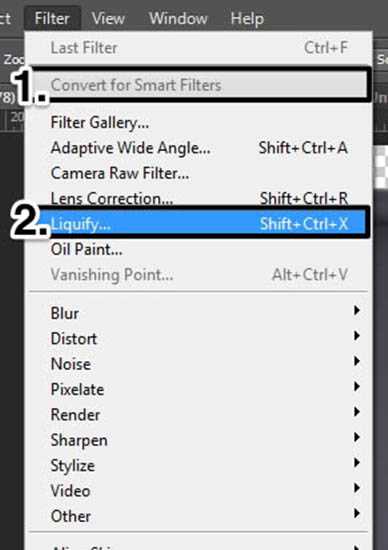Open the Help menu
The height and width of the screenshot is (550, 388).
point(247,18)
